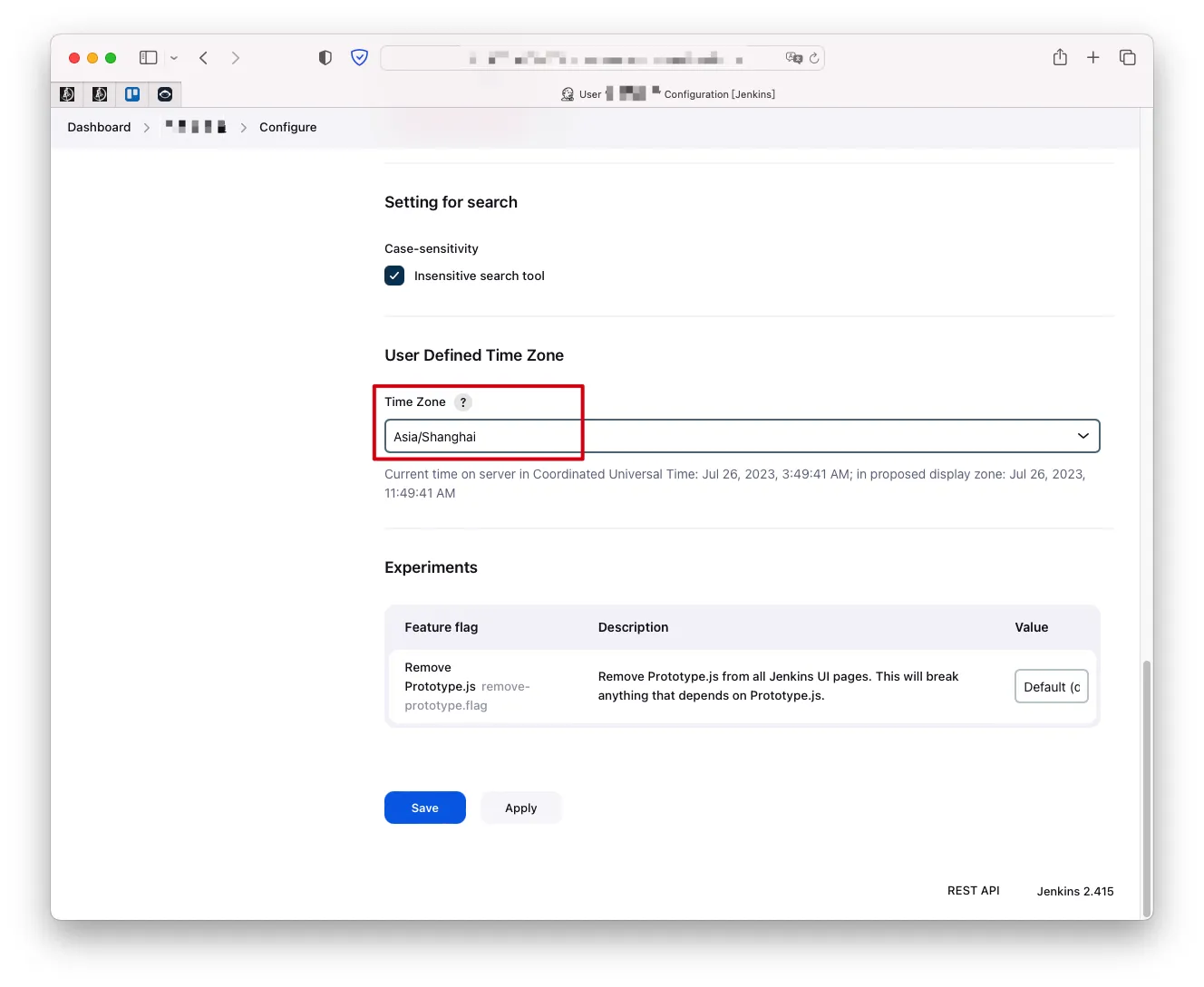Click the Experiments heading
The image size is (1204, 987).
coord(431,567)
